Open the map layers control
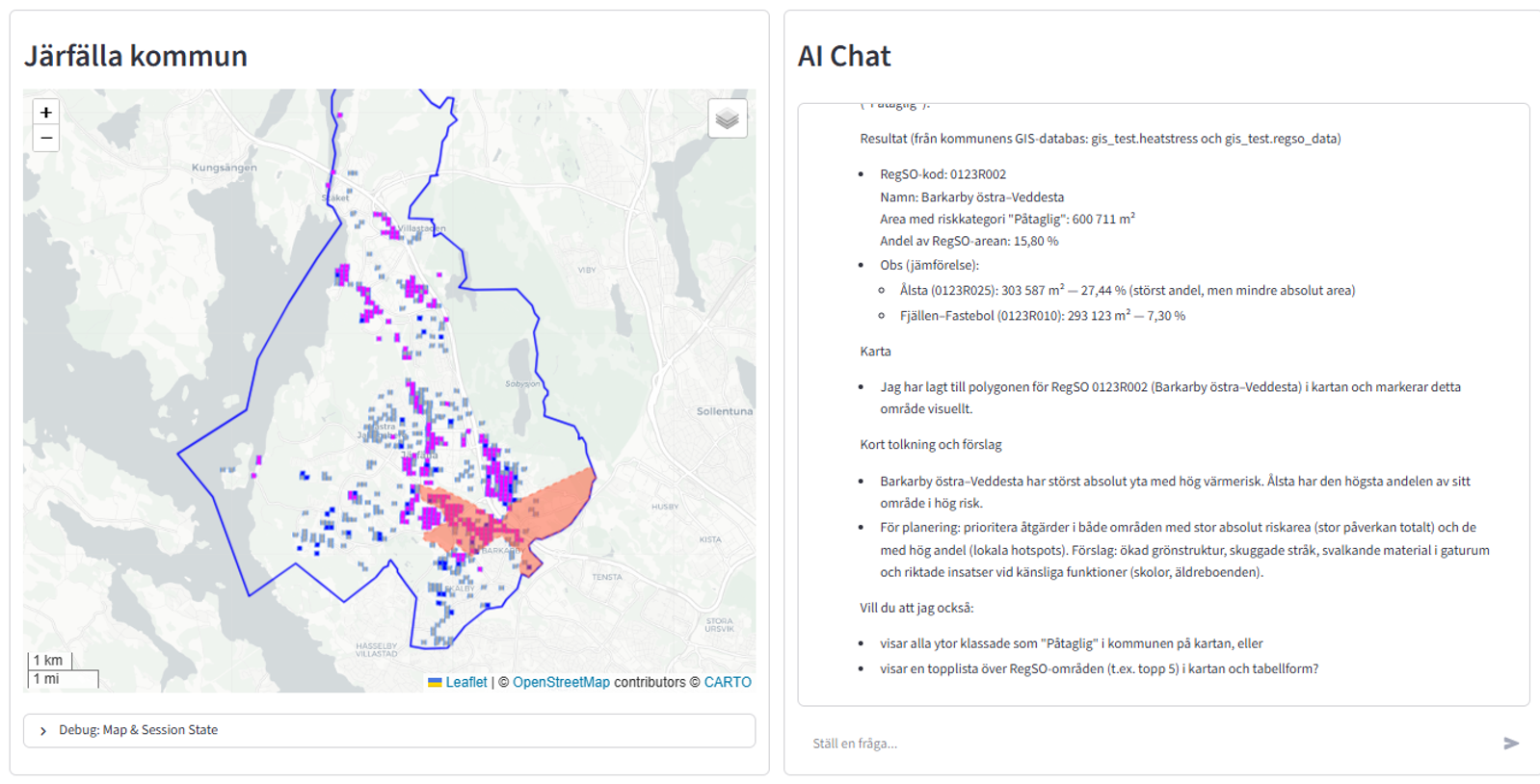This screenshot has height=784, width=1540. pos(727,119)
